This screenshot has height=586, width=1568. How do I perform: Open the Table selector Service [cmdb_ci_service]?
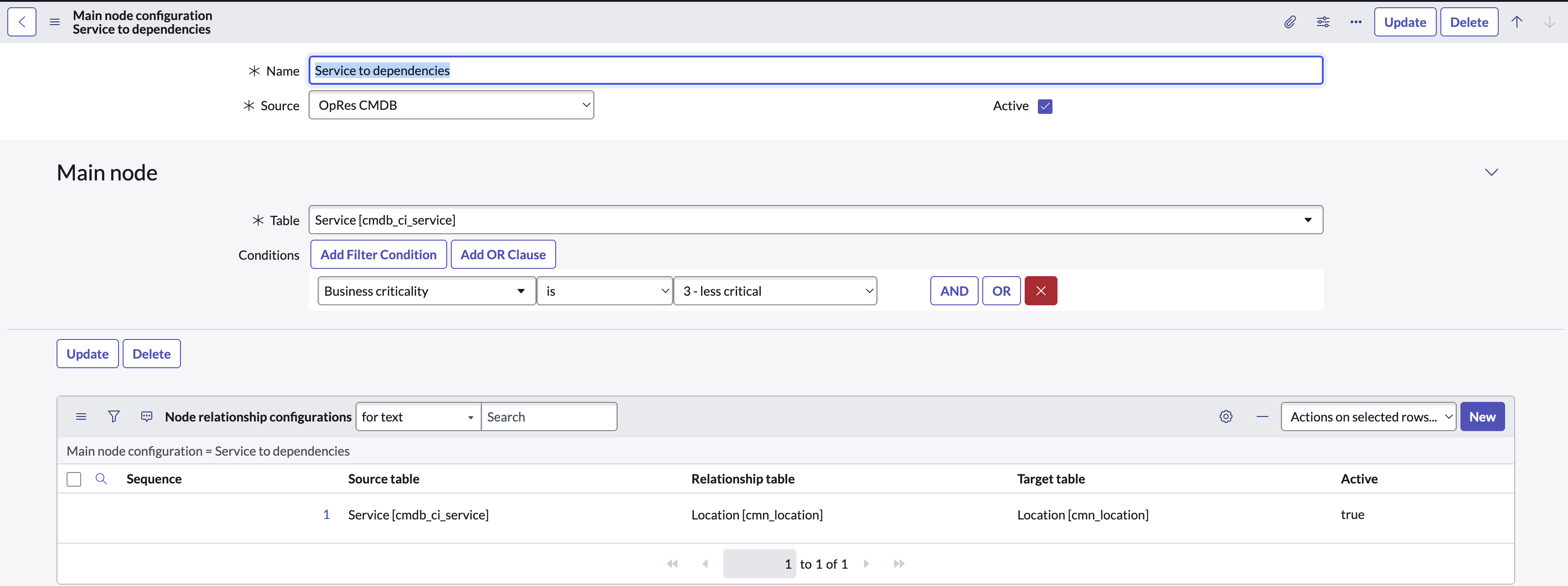coord(815,220)
